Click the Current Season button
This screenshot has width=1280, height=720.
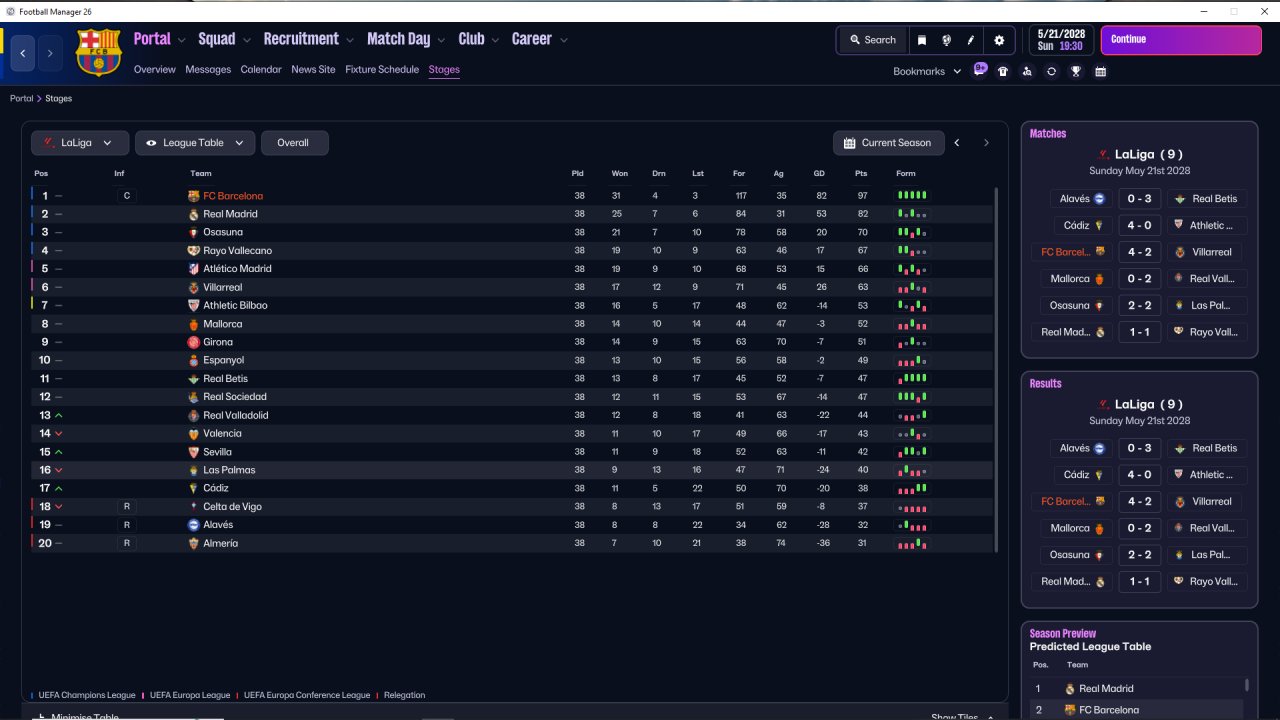coord(888,143)
